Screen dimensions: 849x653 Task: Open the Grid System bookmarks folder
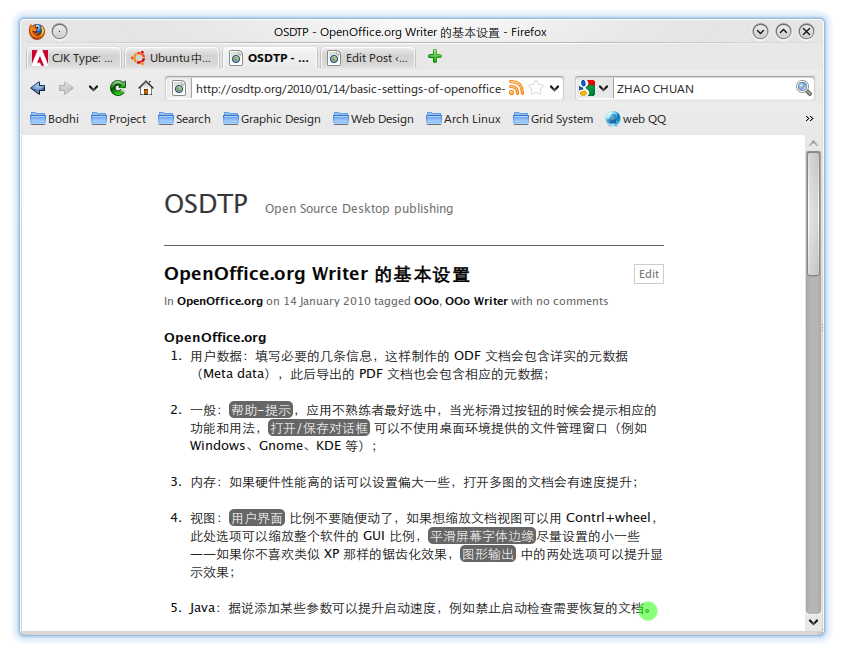(553, 119)
